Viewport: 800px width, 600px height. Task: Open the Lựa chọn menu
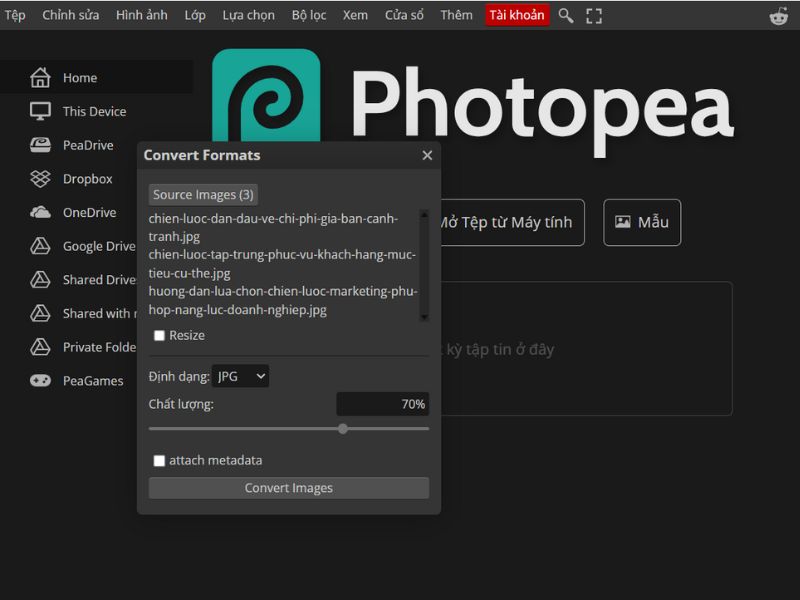pos(248,15)
